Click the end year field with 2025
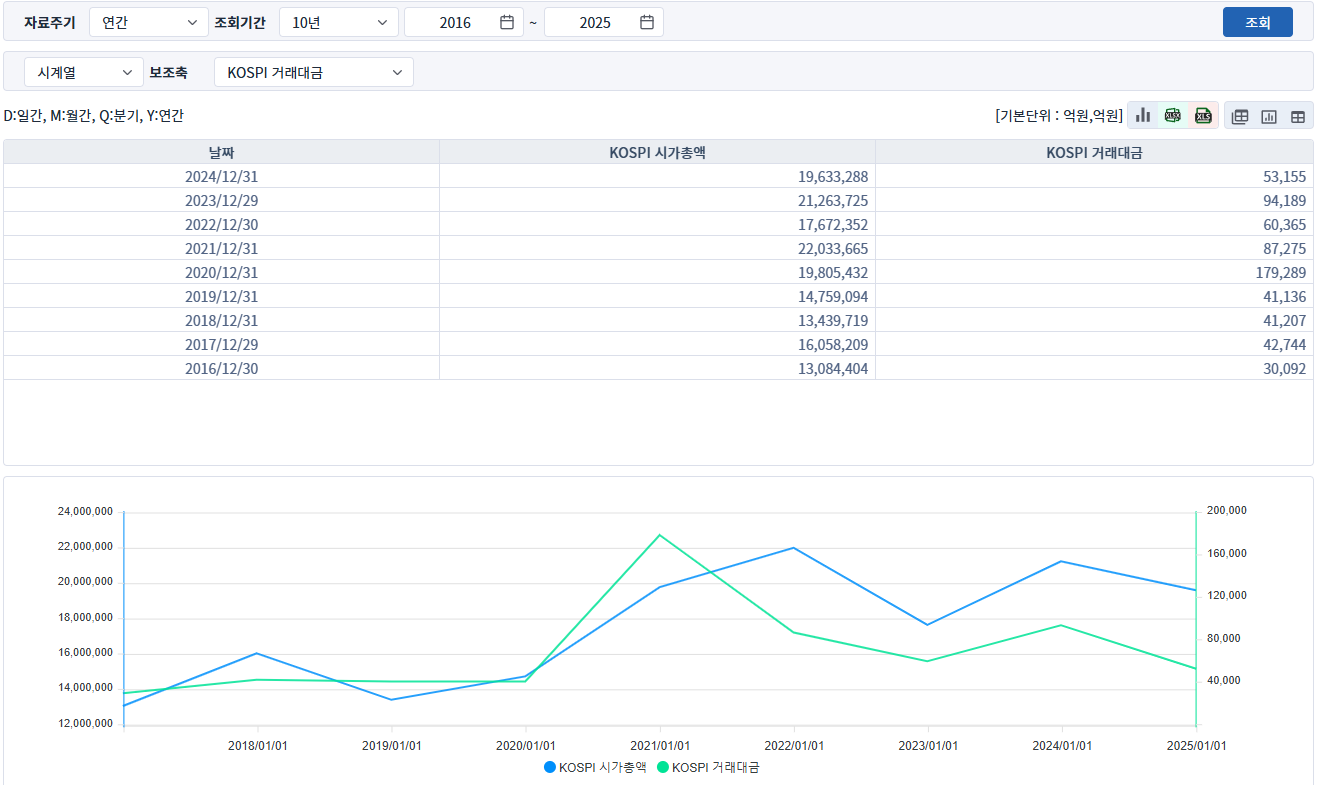This screenshot has height=785, width=1317. pyautogui.click(x=604, y=22)
